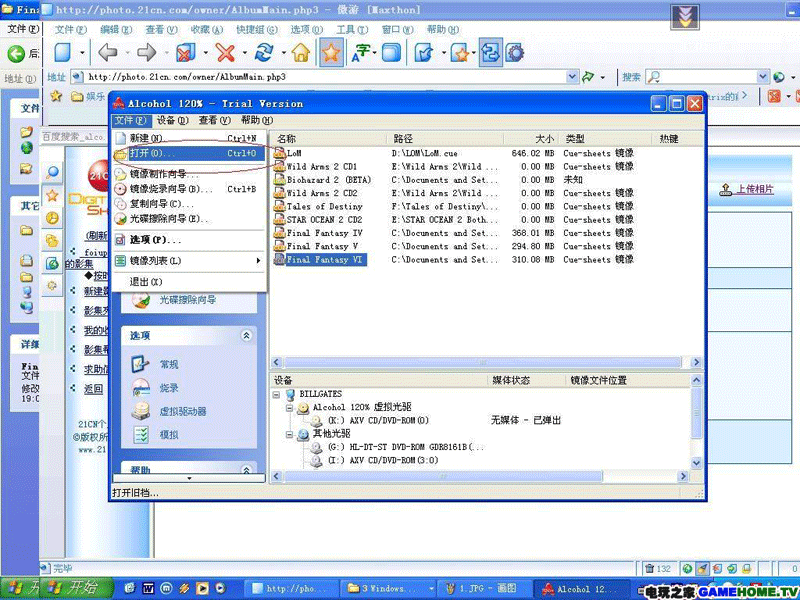Image resolution: width=800 pixels, height=600 pixels.
Task: Choose 选项(P) from the file menu
Action: 189,240
